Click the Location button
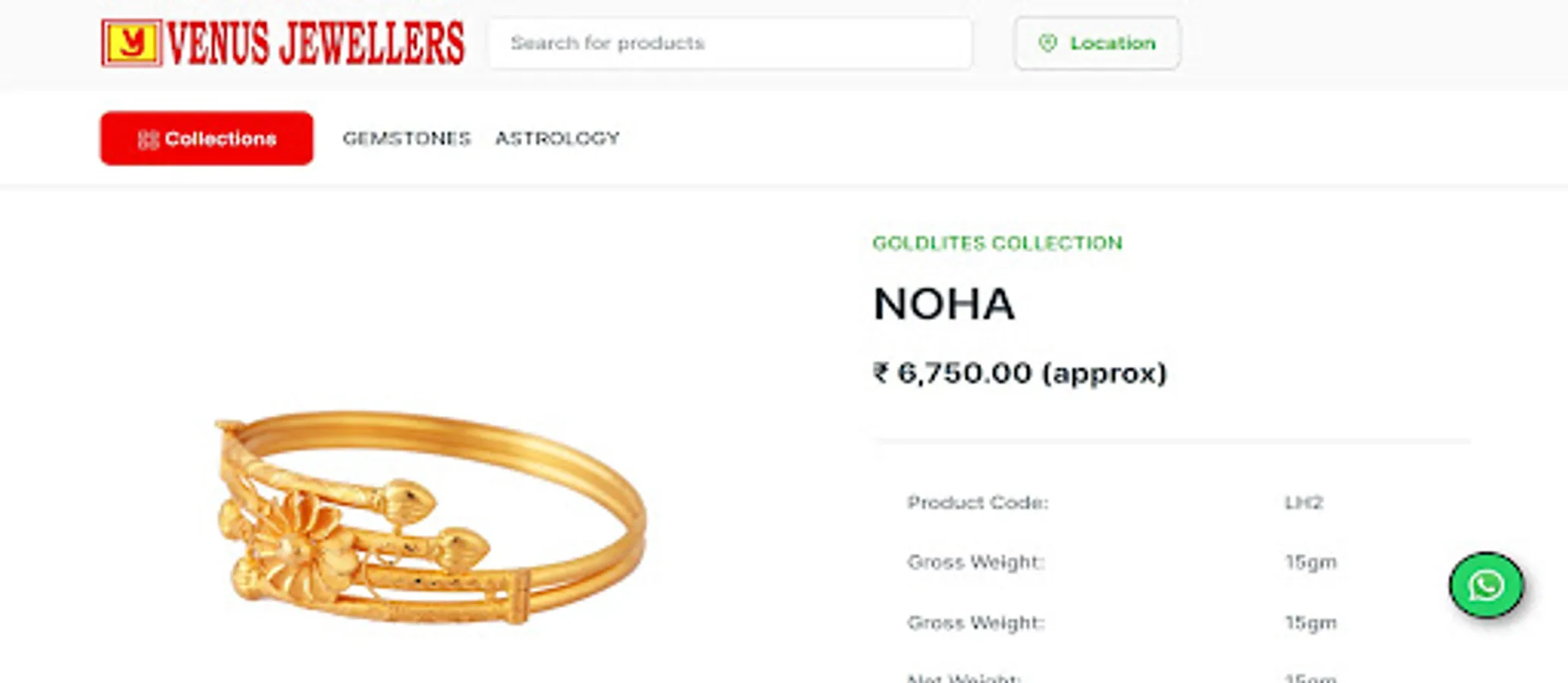The height and width of the screenshot is (683, 1568). [1097, 43]
